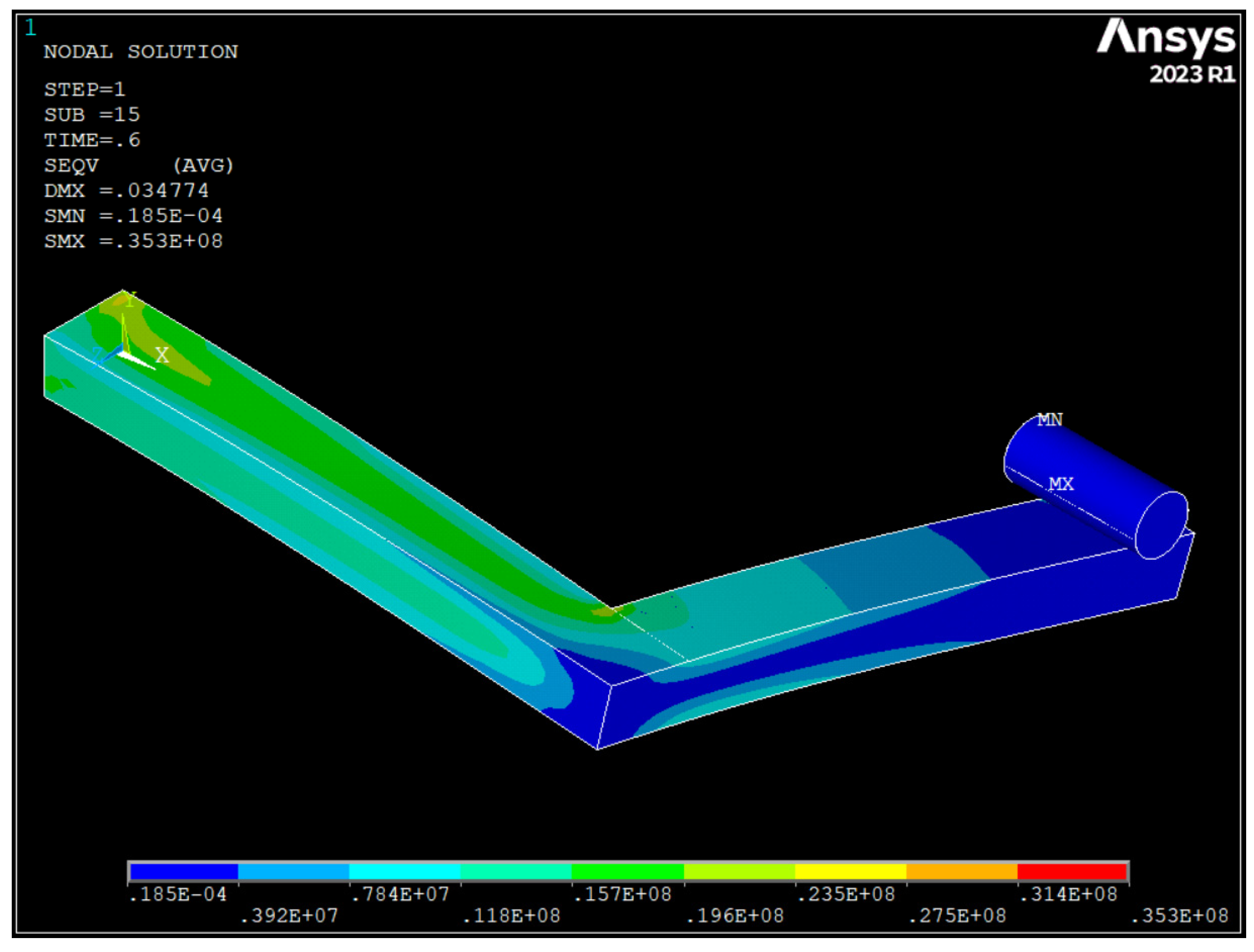This screenshot has height=952, width=1254.
Task: Click the SMX =.353E+08 value text
Action: (x=133, y=242)
